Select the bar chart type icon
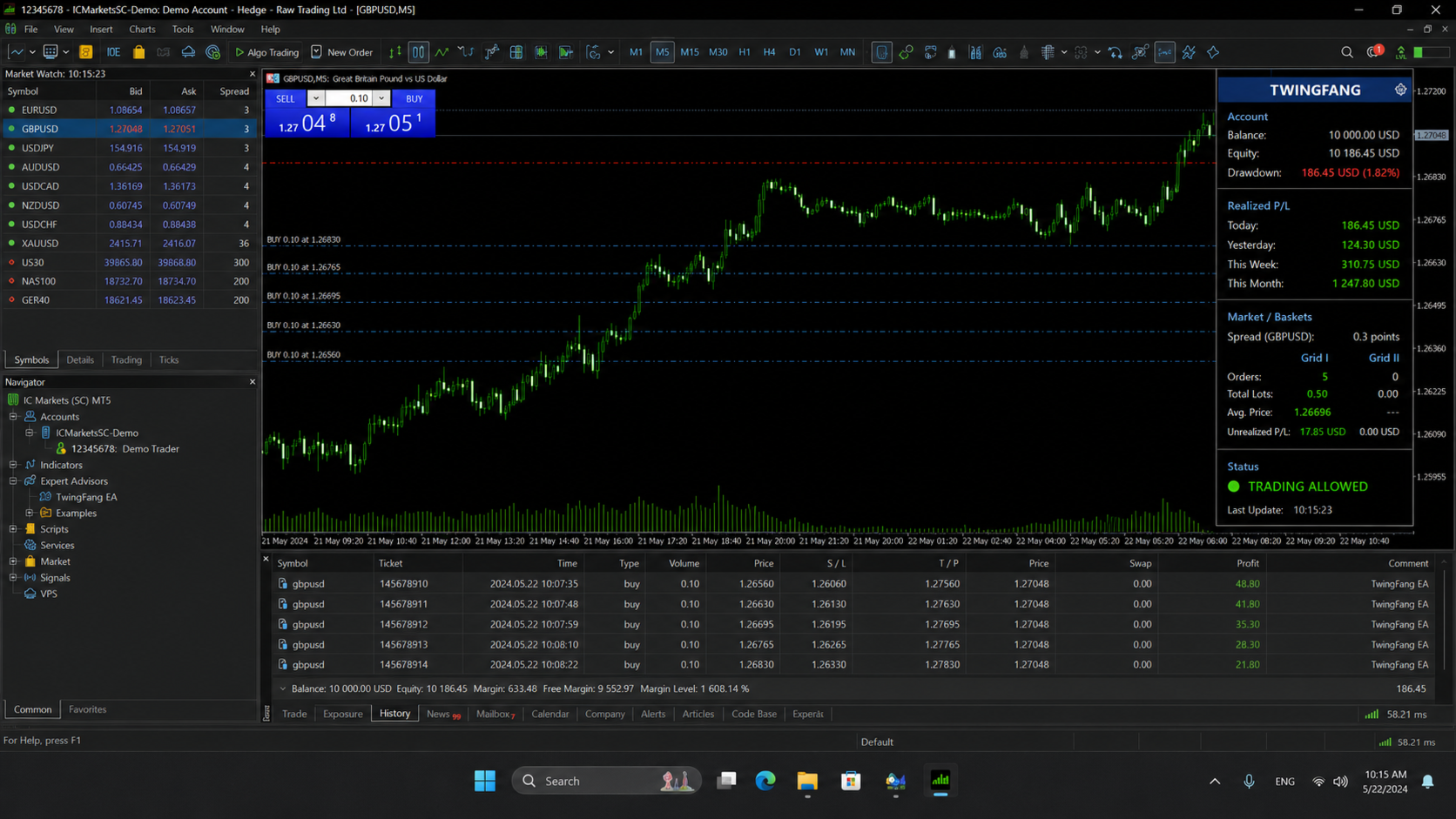 tap(394, 52)
